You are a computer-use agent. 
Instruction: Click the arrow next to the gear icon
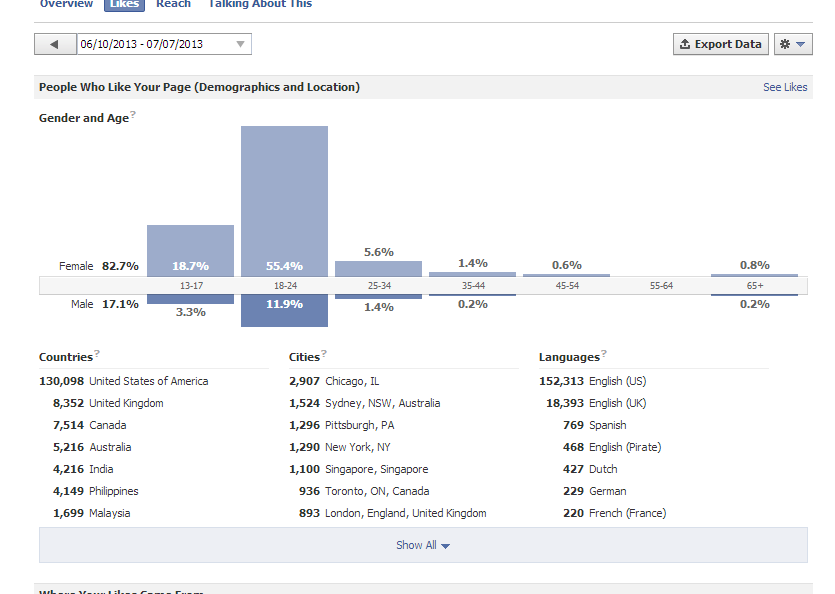pos(800,44)
